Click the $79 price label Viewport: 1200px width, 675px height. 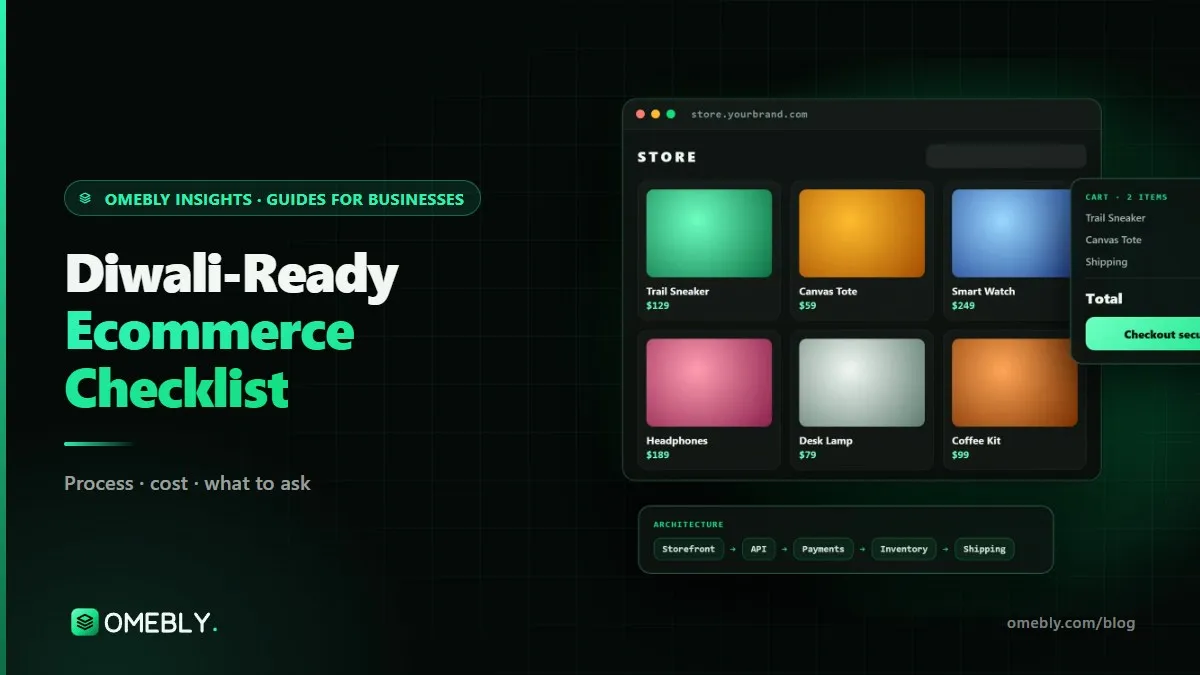(808, 455)
